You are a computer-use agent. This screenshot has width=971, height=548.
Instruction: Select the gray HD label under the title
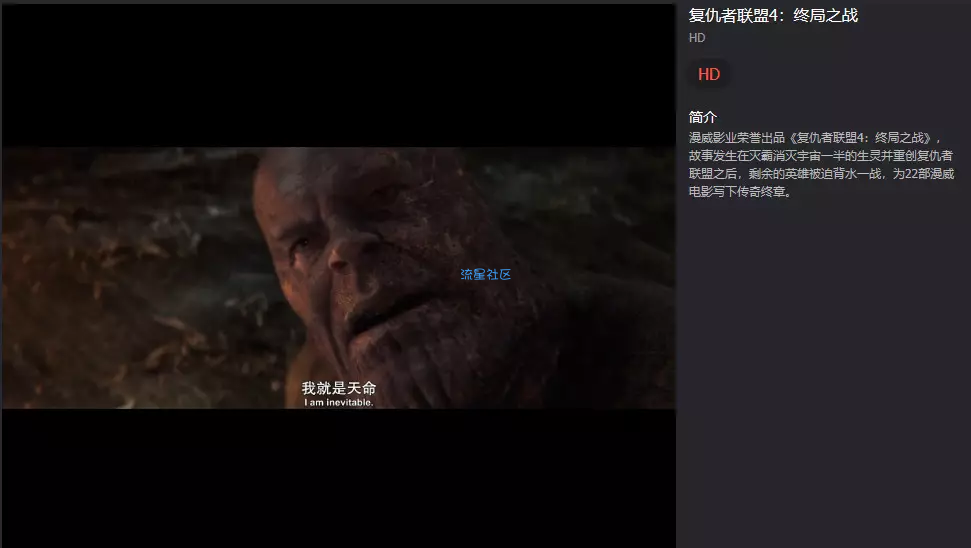click(x=697, y=38)
